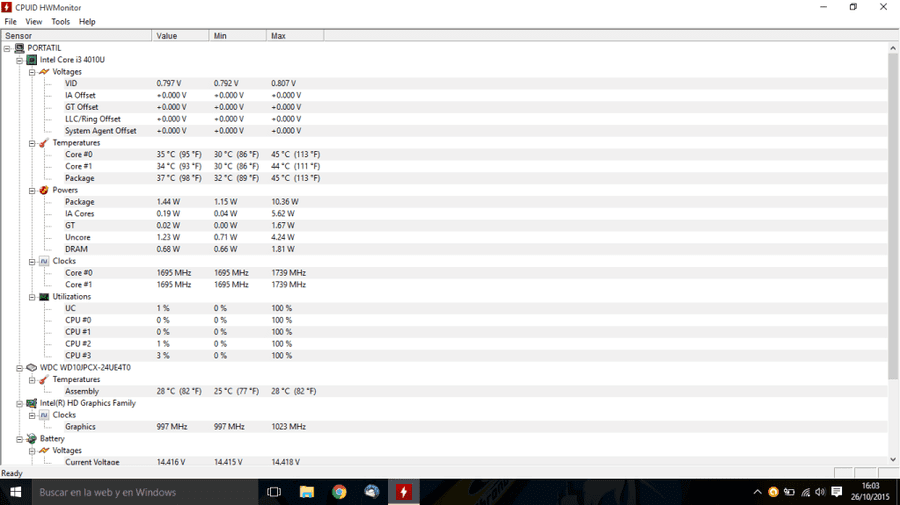
Task: Collapse the Powers section
Action: coord(32,191)
